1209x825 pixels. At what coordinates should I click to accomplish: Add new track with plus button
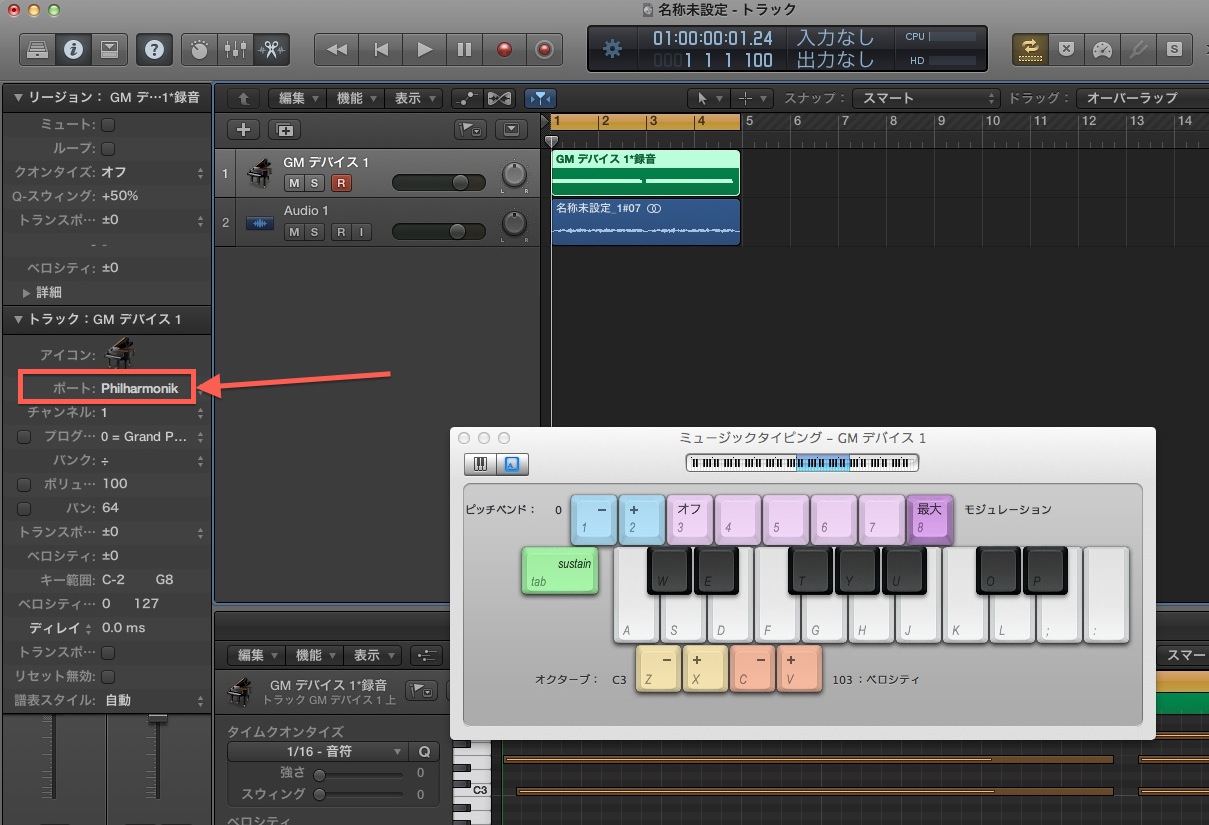[243, 129]
